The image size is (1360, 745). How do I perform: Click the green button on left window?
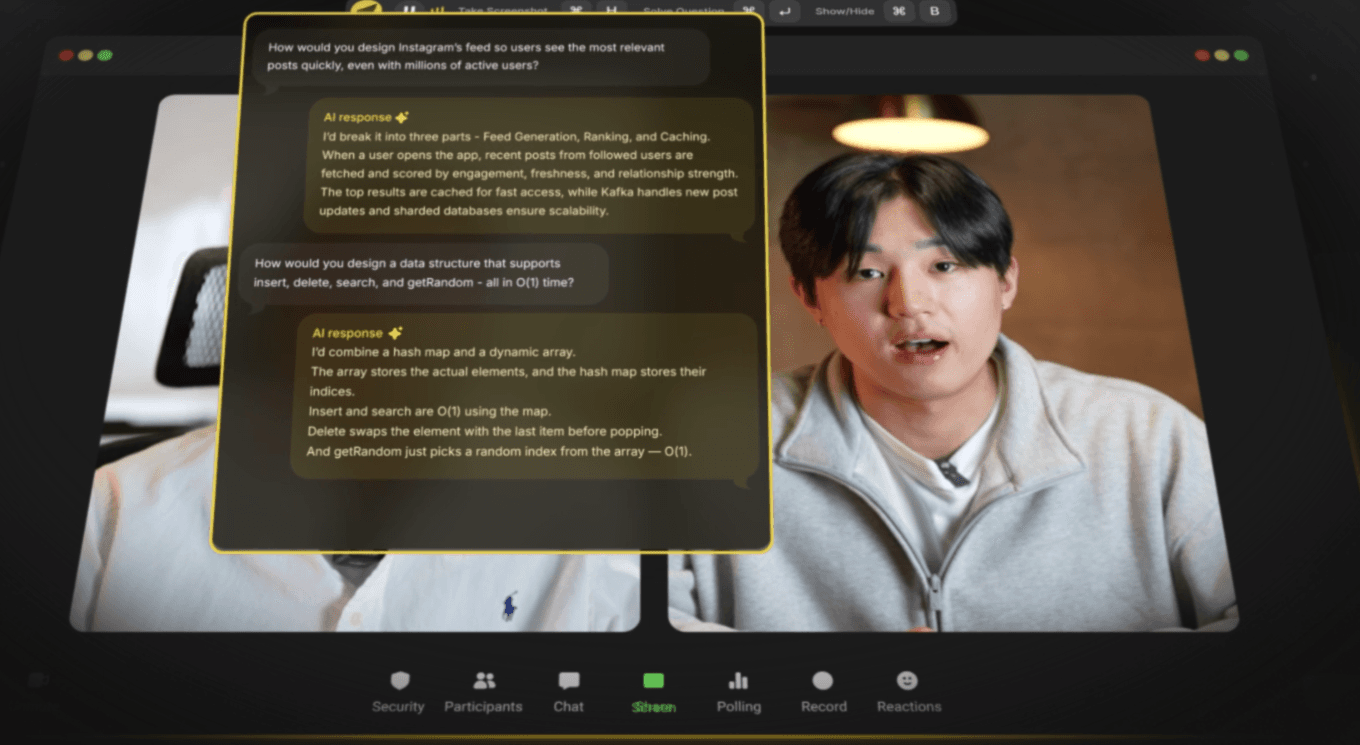(105, 55)
